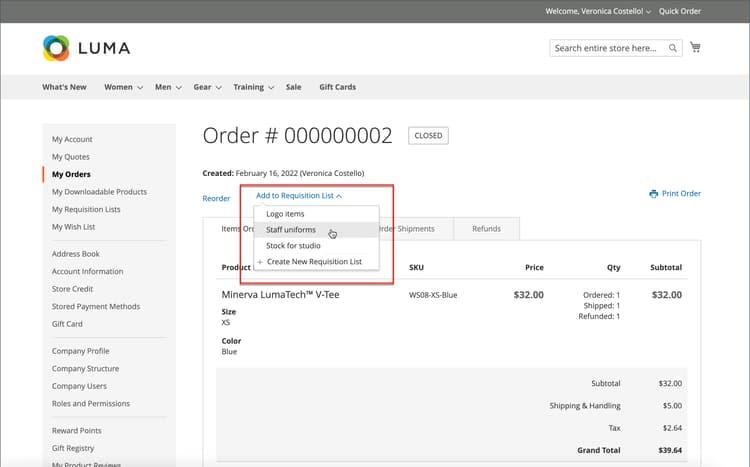Click the Refunded: 1 quantity line
Screen dimensions: 750x467
point(599,316)
